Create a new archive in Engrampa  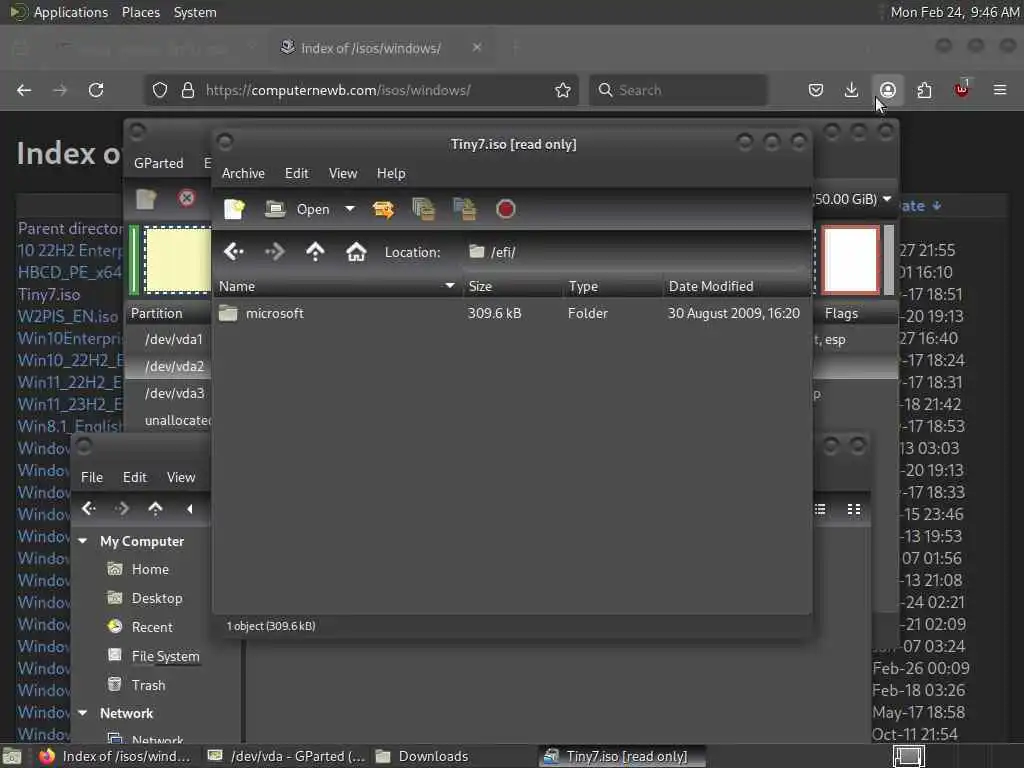(234, 209)
